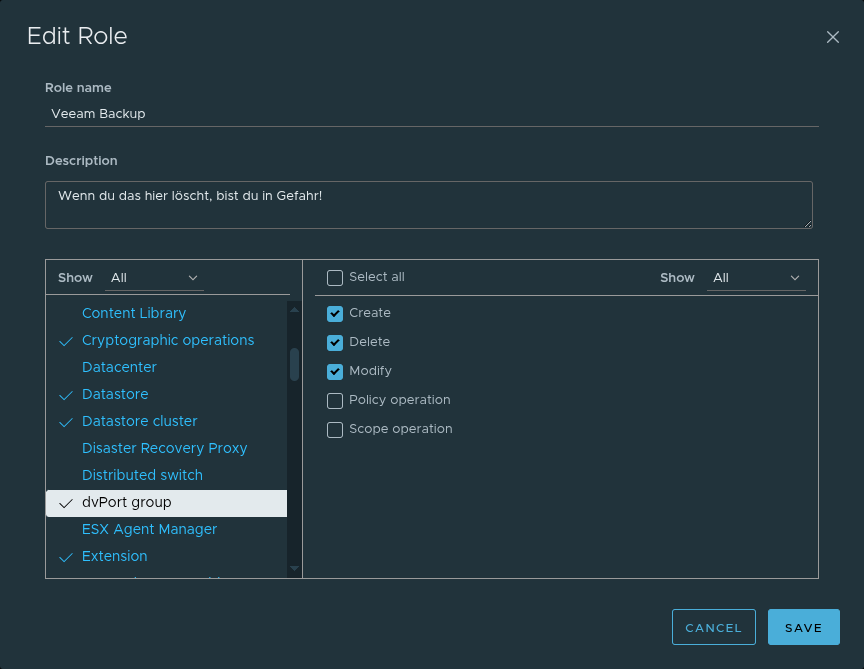Image resolution: width=864 pixels, height=669 pixels.
Task: Click the Role name text field
Action: click(x=431, y=114)
